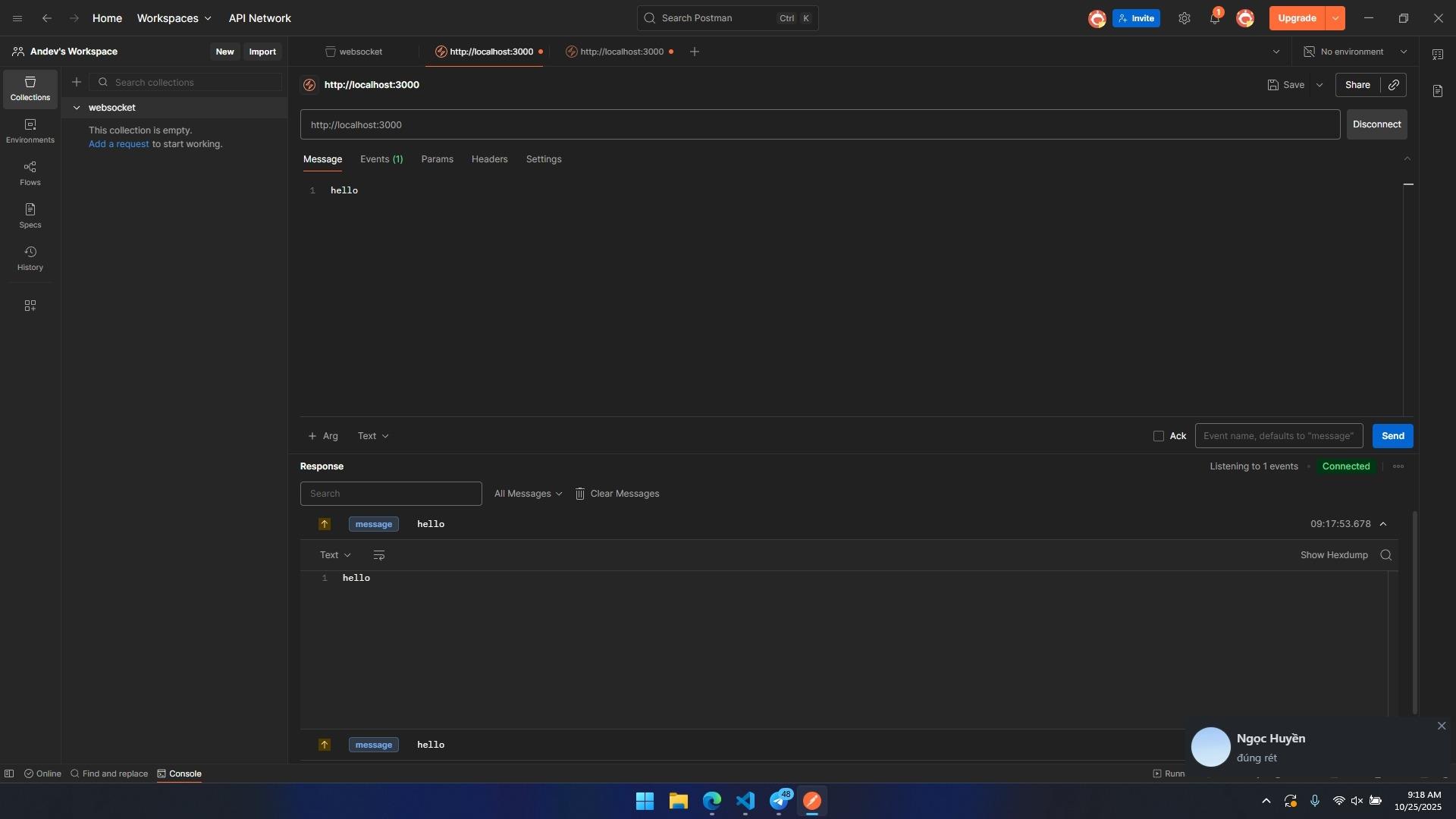The width and height of the screenshot is (1456, 819).
Task: Click the Add a request link
Action: pos(119,144)
